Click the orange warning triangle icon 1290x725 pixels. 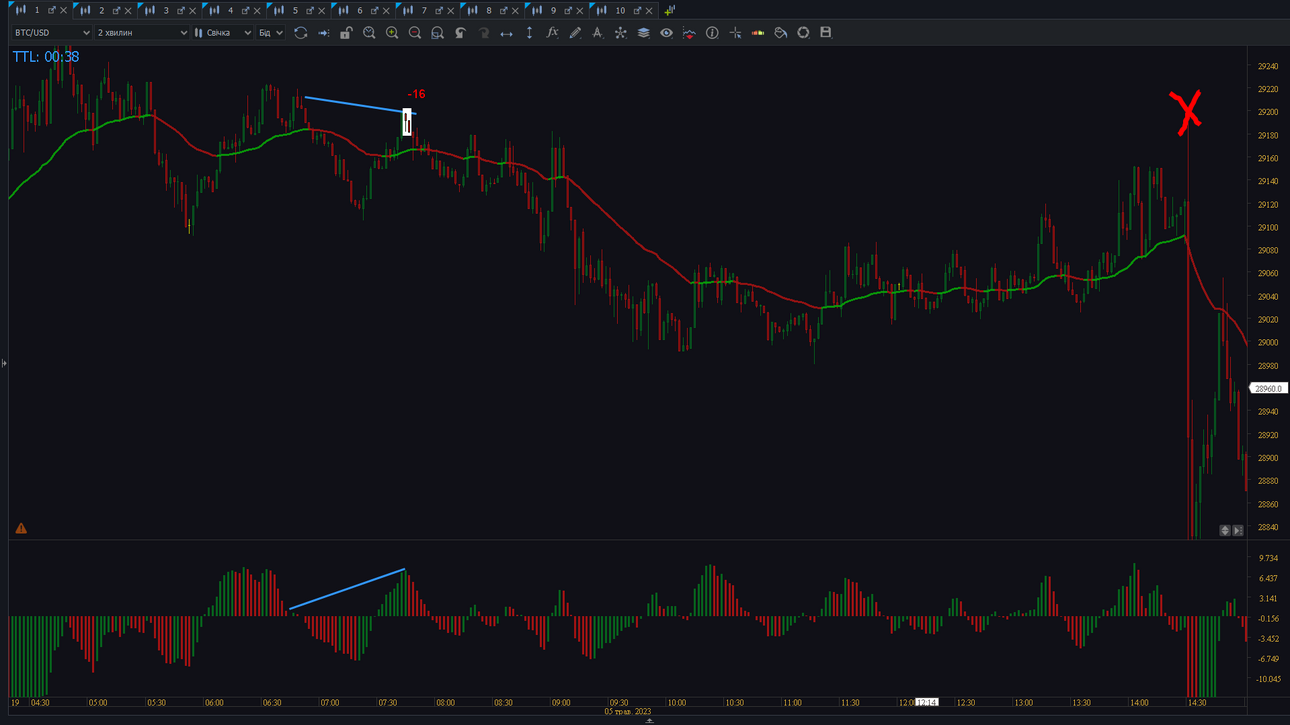21,528
